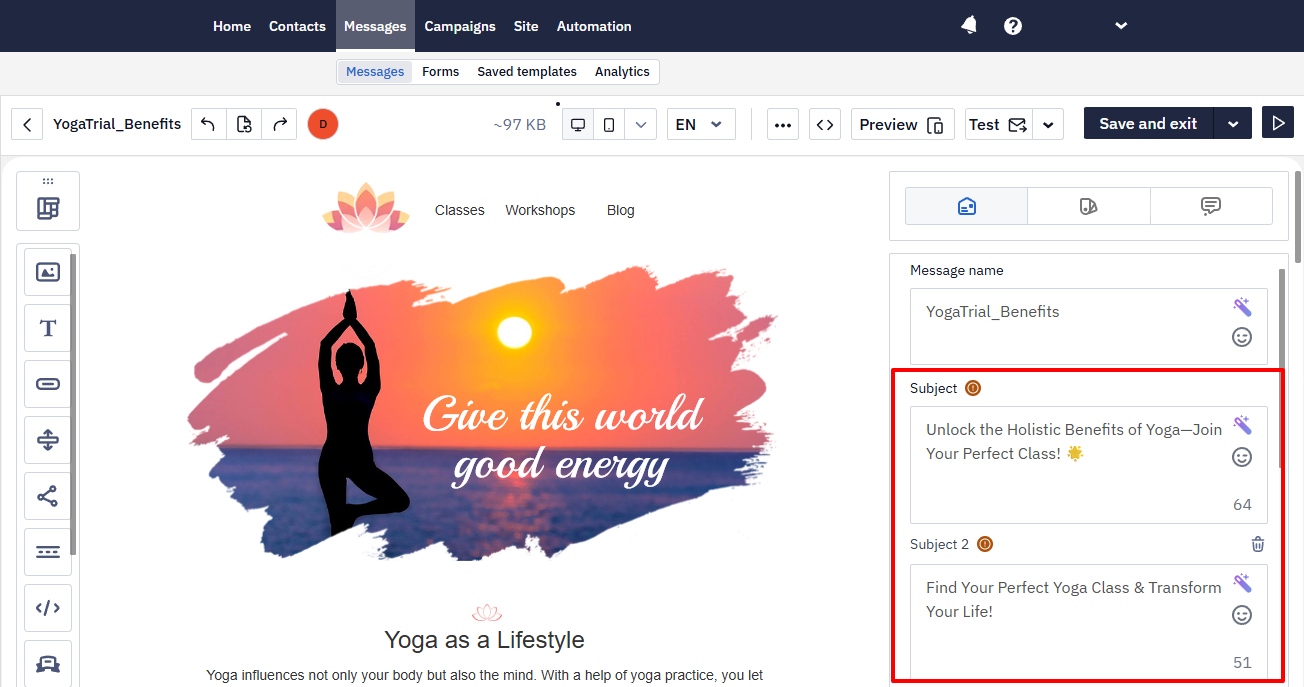
Task: Expand the Save and exit options arrow
Action: pyautogui.click(x=1233, y=124)
